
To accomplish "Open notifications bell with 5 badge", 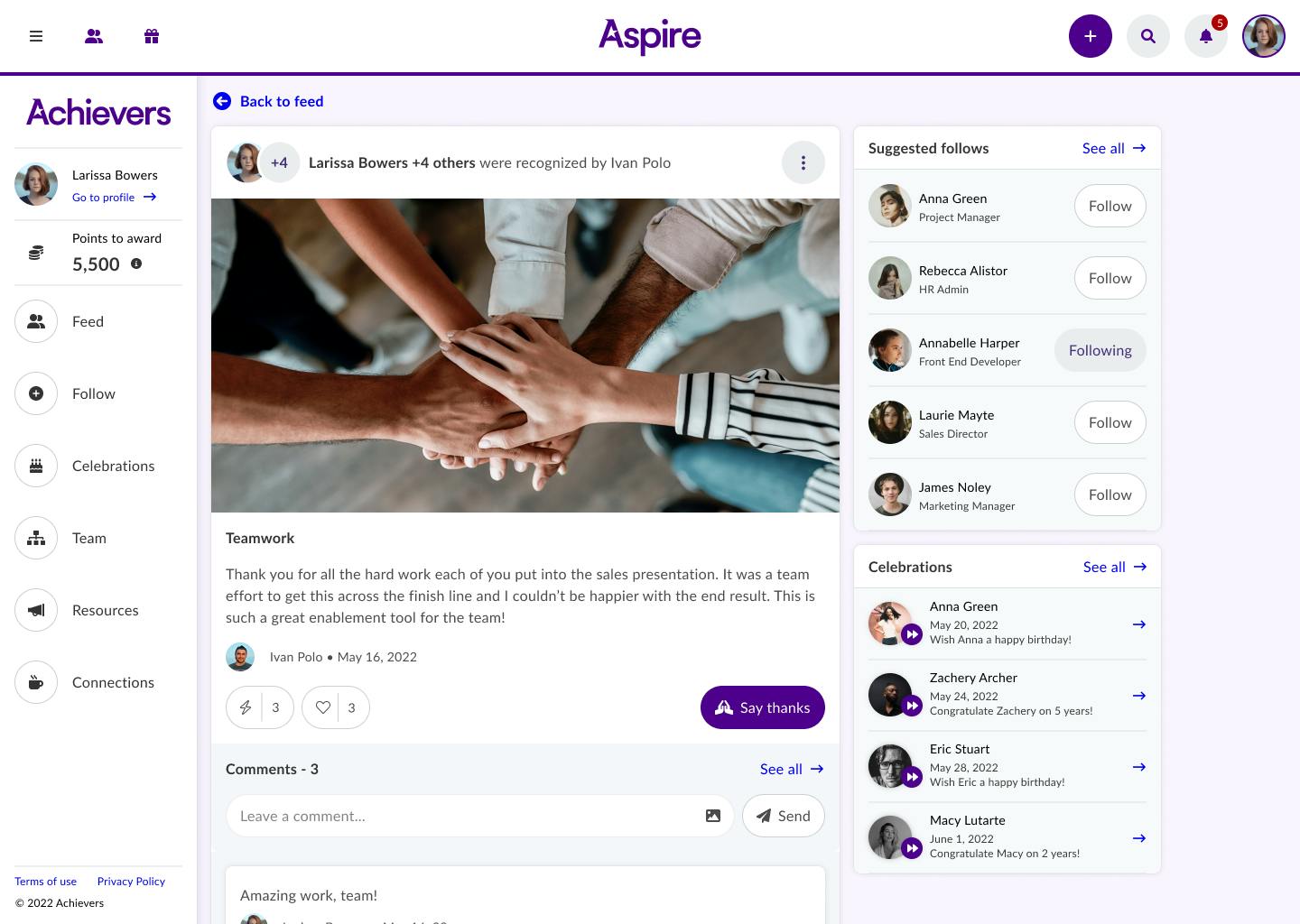I will [1206, 36].
